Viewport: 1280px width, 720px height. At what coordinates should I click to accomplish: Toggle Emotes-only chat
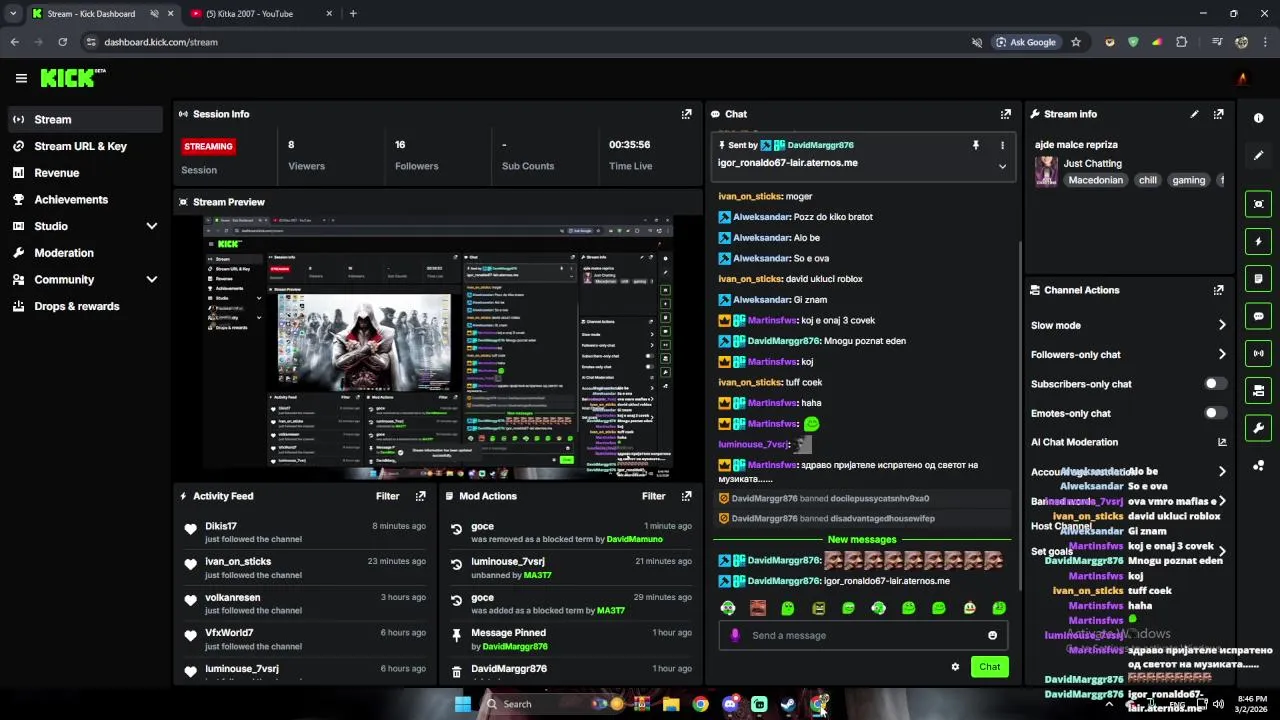click(1215, 413)
